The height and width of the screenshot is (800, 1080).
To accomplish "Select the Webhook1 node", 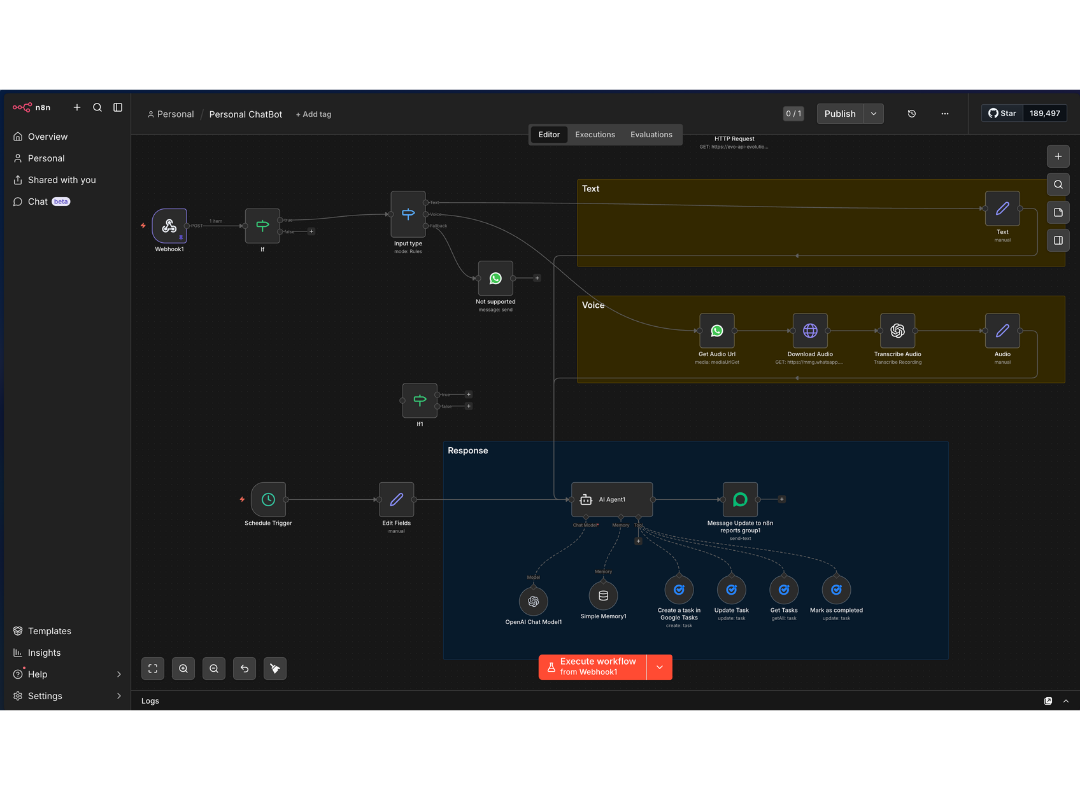I will coord(169,226).
